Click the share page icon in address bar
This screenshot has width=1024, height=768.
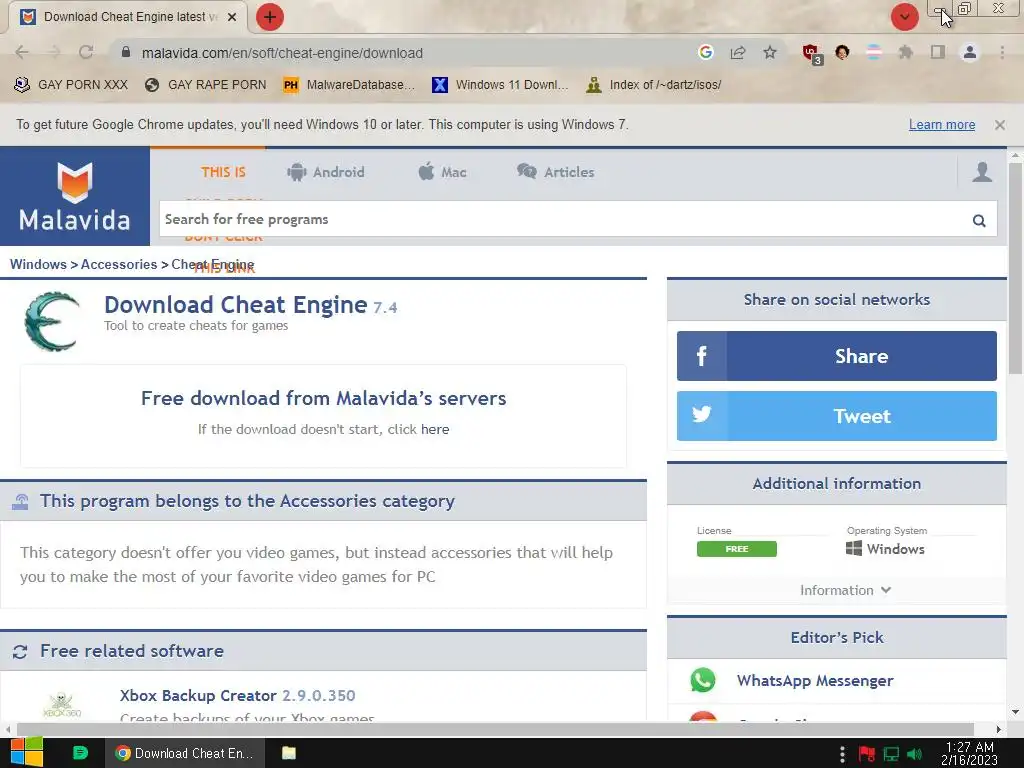coord(738,52)
